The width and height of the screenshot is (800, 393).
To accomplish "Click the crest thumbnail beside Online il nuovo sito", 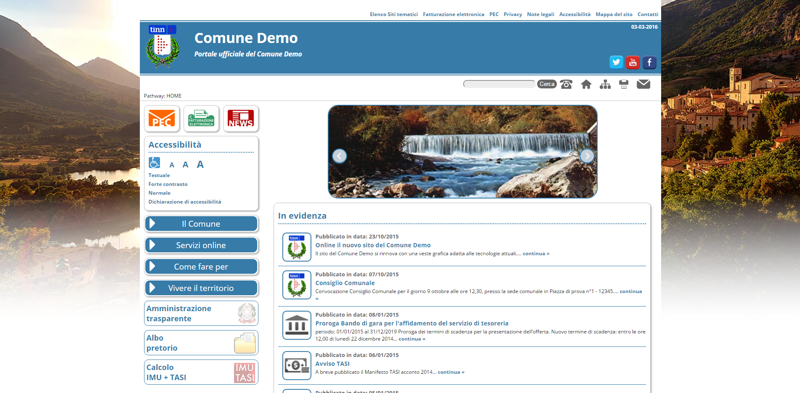I will pyautogui.click(x=296, y=247).
